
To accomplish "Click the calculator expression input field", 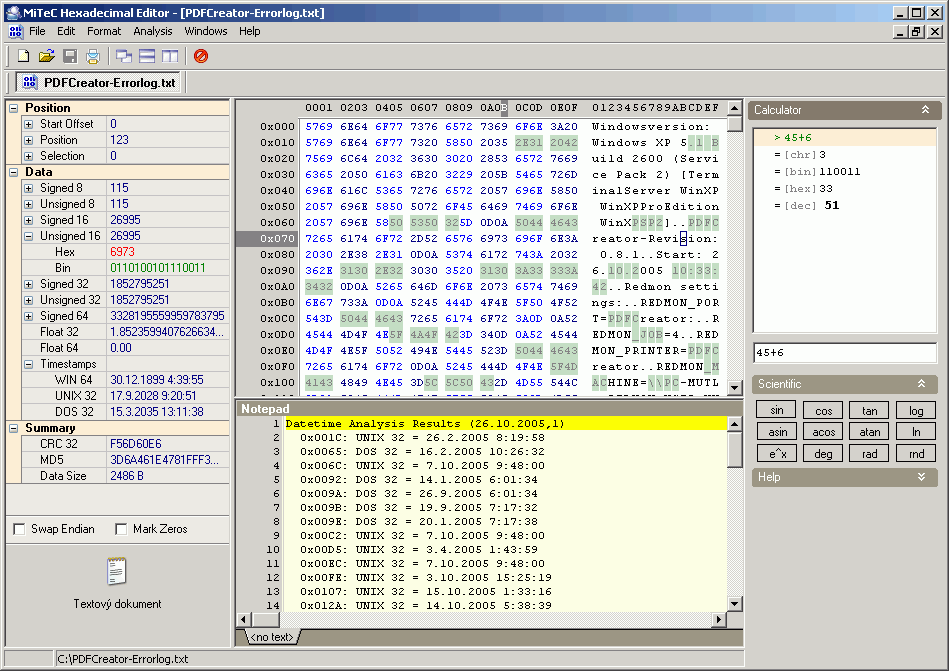I will pos(845,353).
